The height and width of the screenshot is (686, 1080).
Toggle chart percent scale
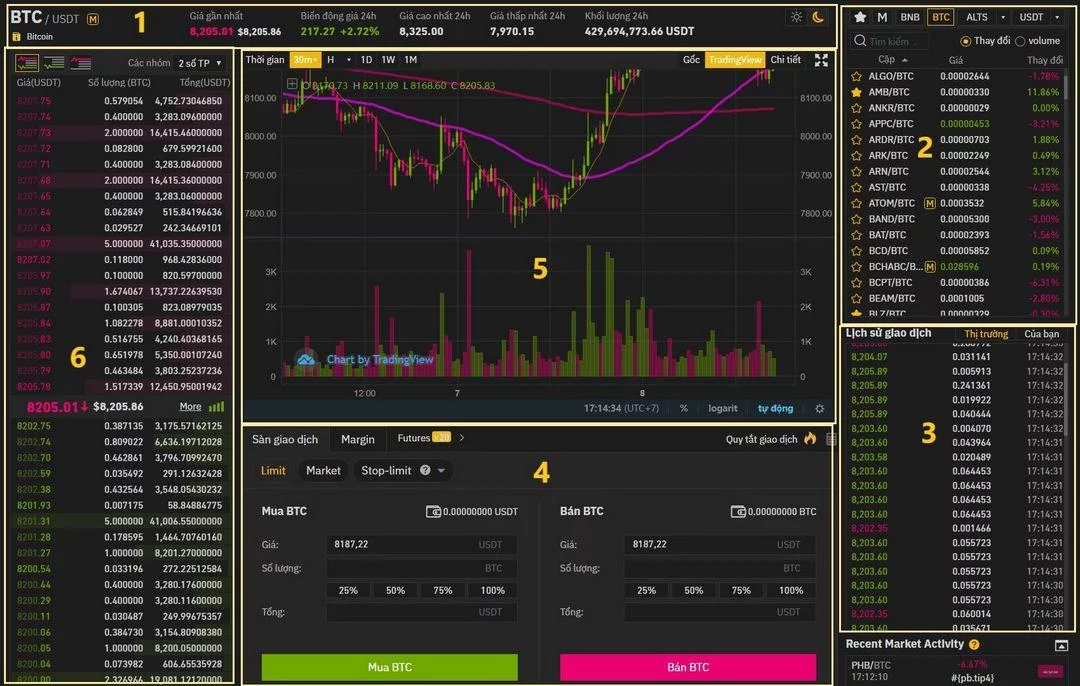pos(683,408)
